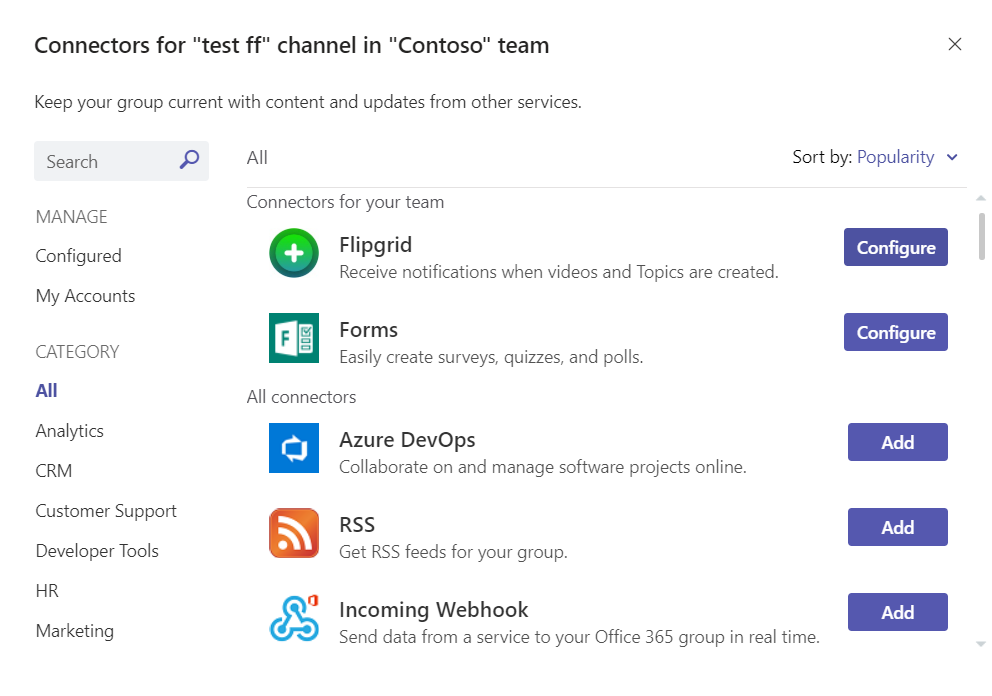Add the Azure DevOps connector
992x696 pixels.
pyautogui.click(x=897, y=442)
